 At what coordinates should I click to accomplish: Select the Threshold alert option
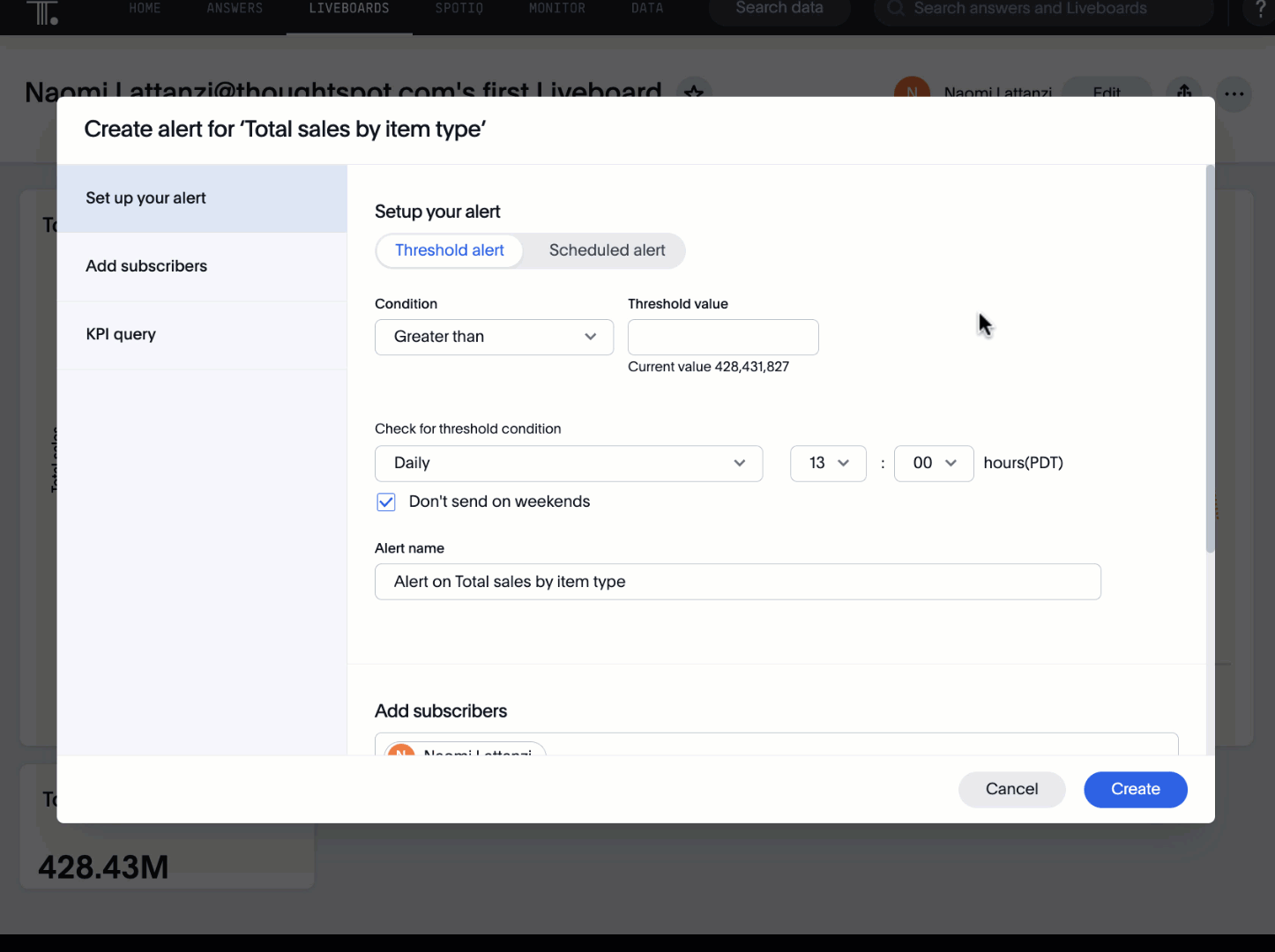point(449,250)
